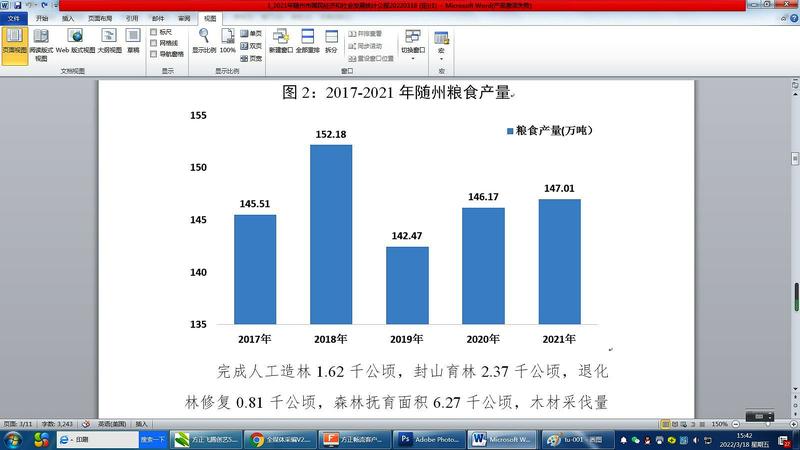Switch to the 页面布局 ribbon tab
The image size is (800, 450).
click(x=100, y=18)
